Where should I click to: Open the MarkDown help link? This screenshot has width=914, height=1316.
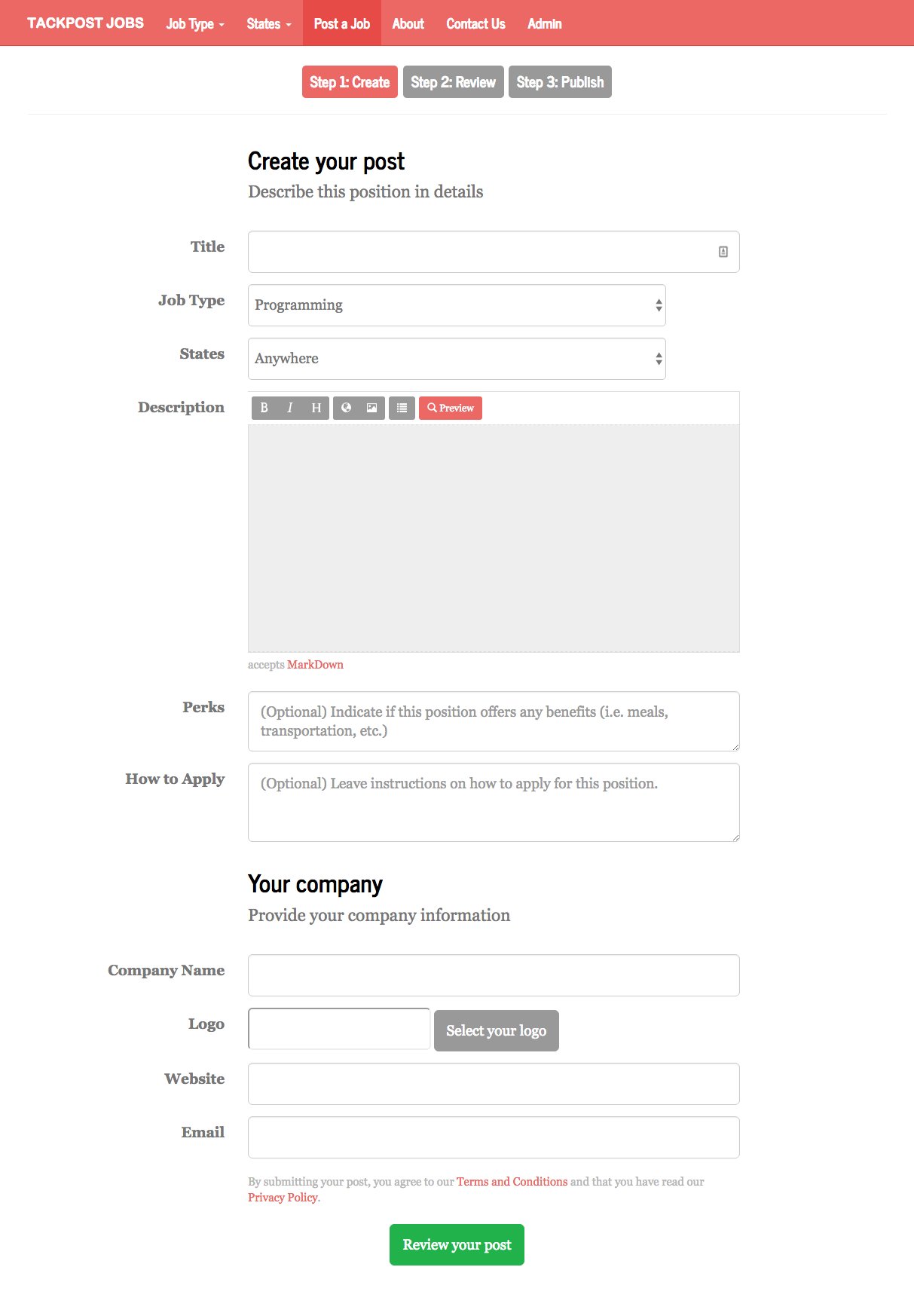(315, 665)
